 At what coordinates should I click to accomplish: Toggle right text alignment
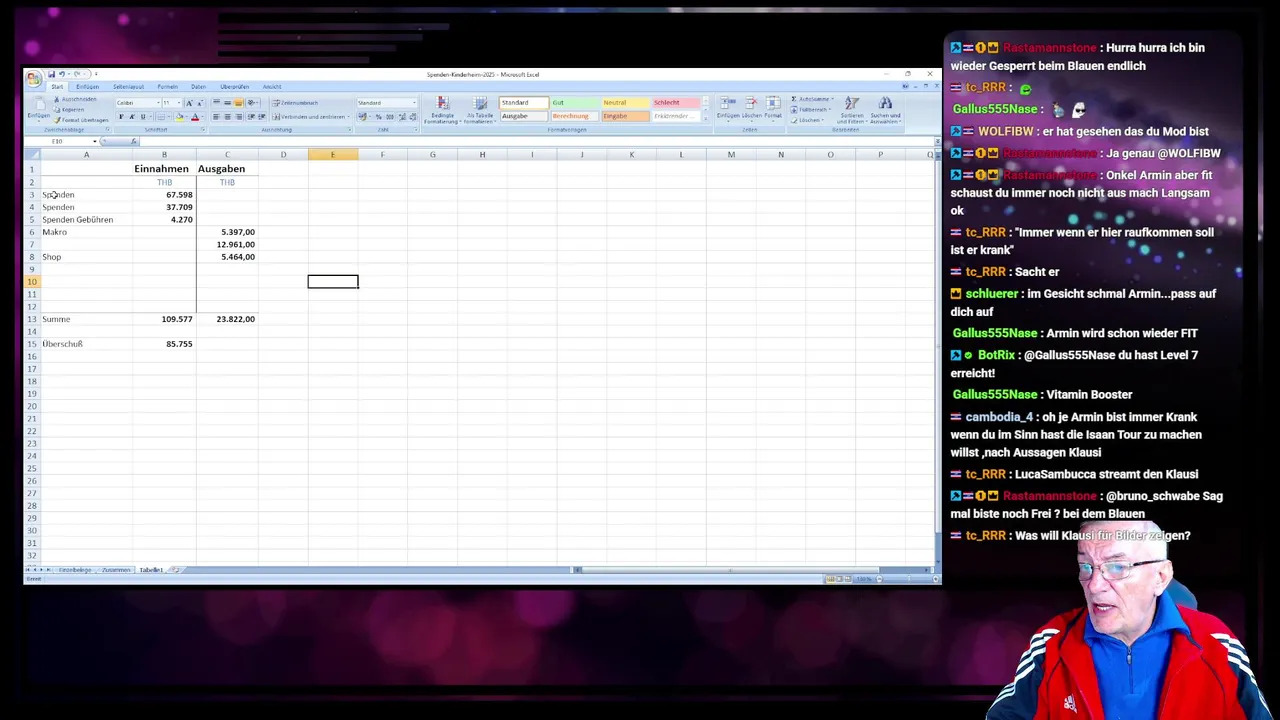pyautogui.click(x=238, y=117)
